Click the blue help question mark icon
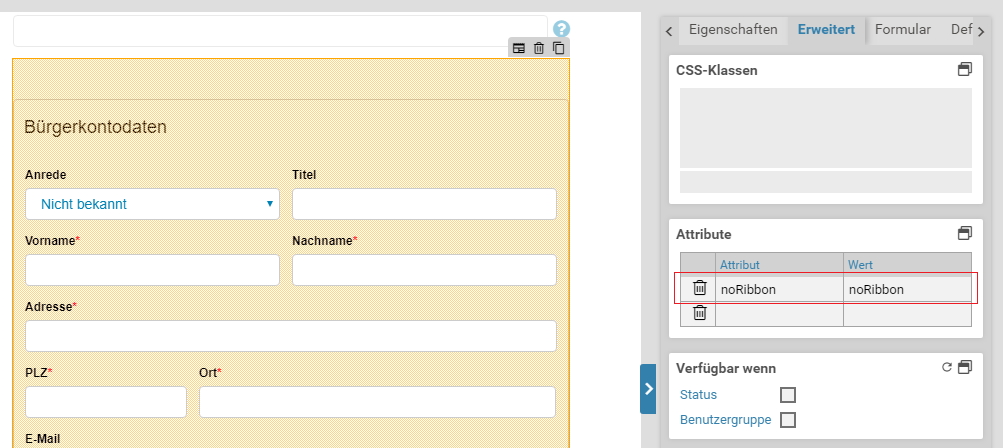Image resolution: width=1003 pixels, height=448 pixels. click(x=561, y=29)
